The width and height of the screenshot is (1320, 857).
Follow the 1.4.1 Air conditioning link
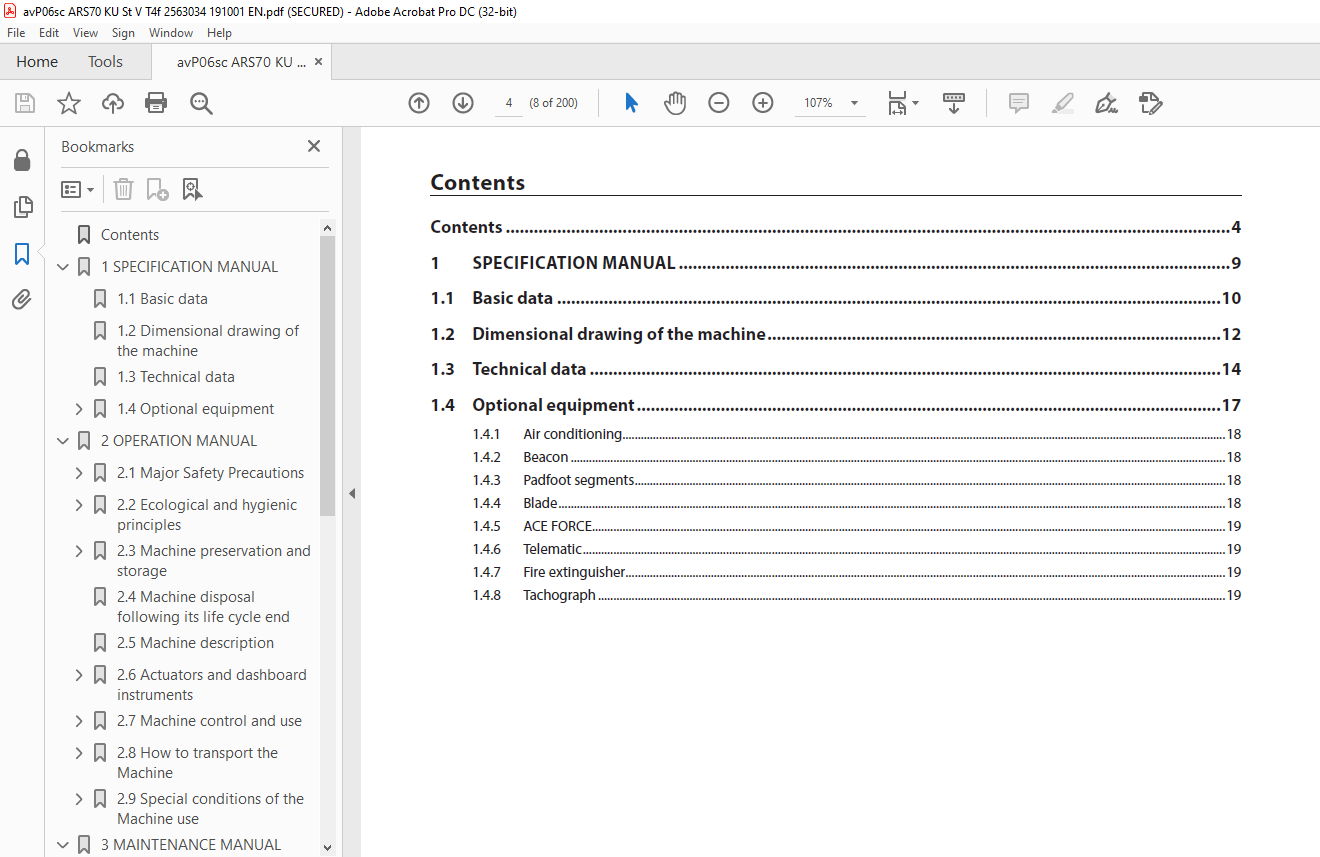tap(857, 434)
